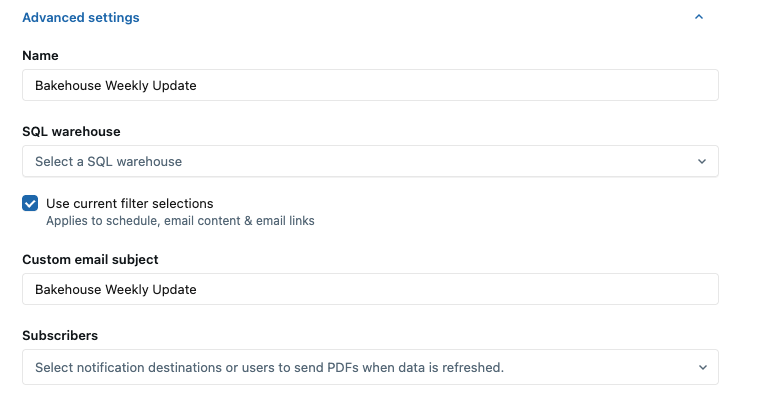Click the Subscribers label
Viewport: 764px width, 401px height.
coord(60,335)
